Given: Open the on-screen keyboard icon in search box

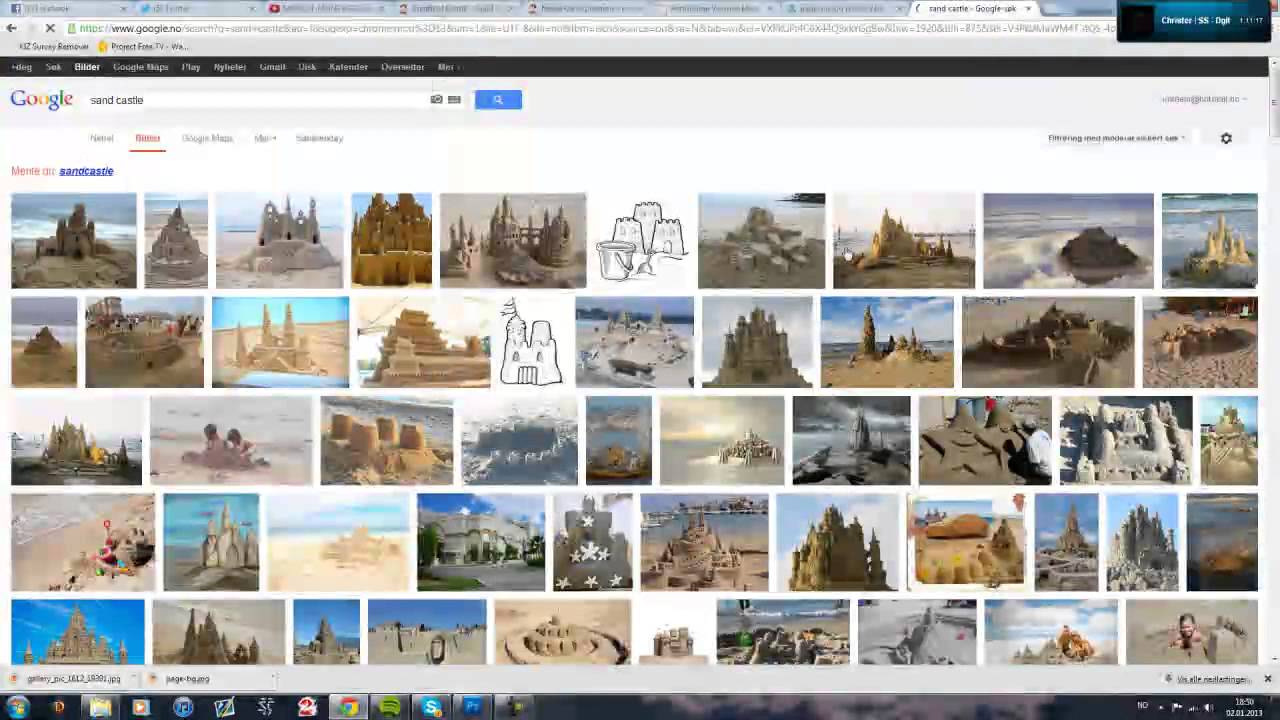Looking at the screenshot, I should (x=454, y=99).
